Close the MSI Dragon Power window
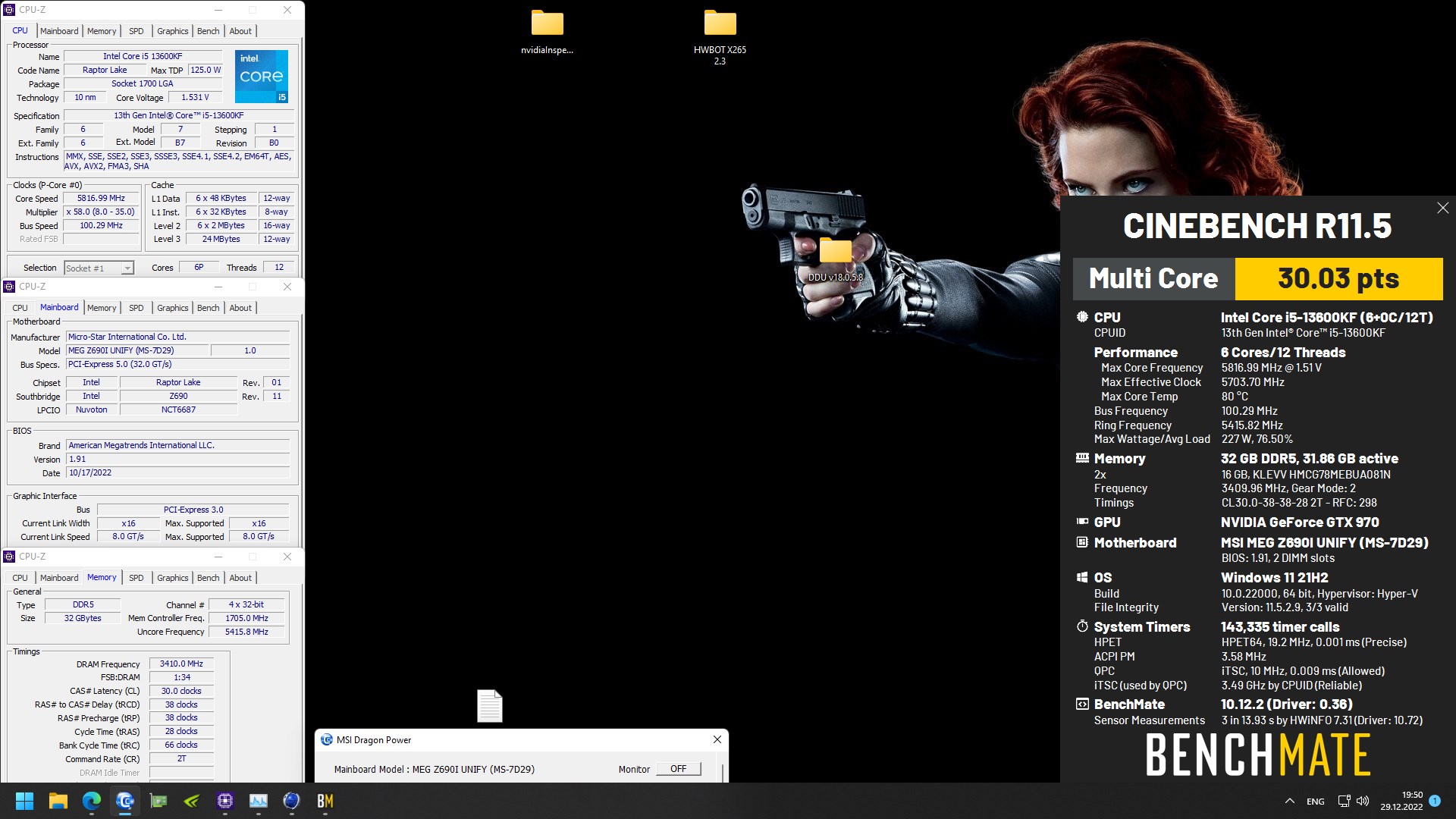The height and width of the screenshot is (819, 1456). point(717,739)
